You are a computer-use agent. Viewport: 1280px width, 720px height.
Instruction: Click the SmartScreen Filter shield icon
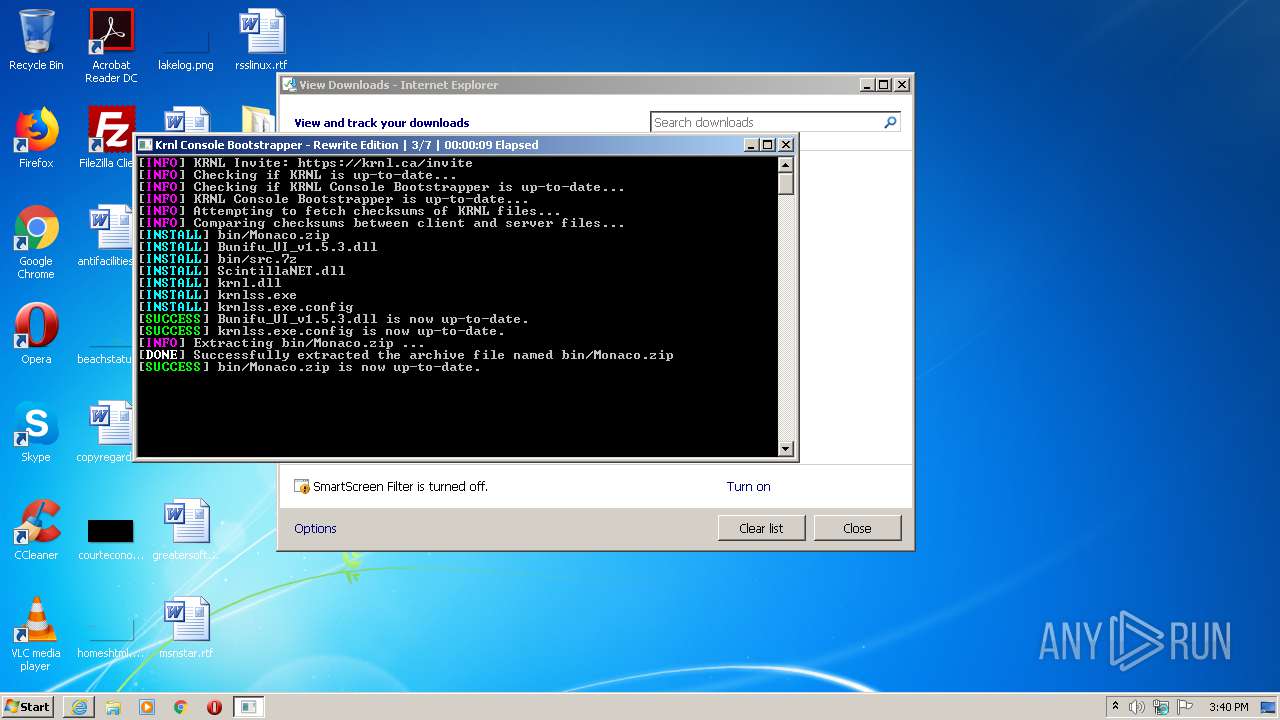coord(302,487)
